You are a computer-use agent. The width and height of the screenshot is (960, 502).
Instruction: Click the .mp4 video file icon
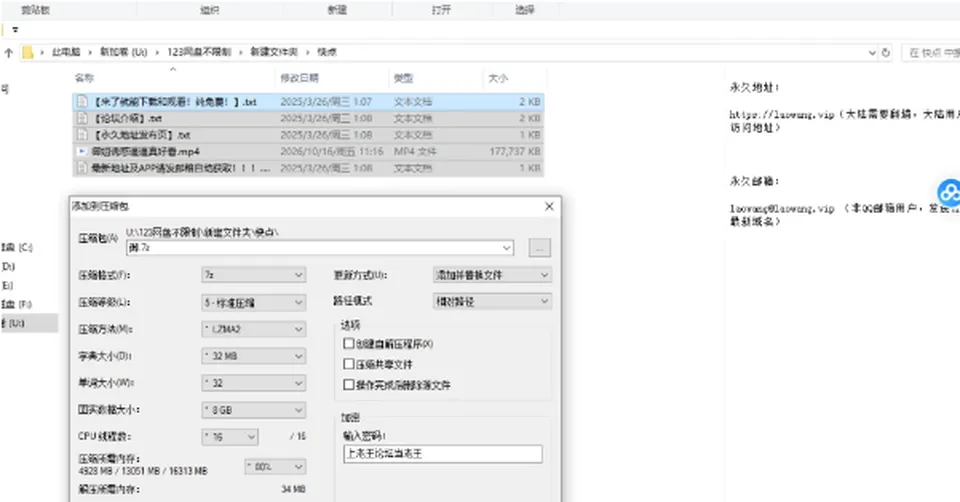(82, 151)
